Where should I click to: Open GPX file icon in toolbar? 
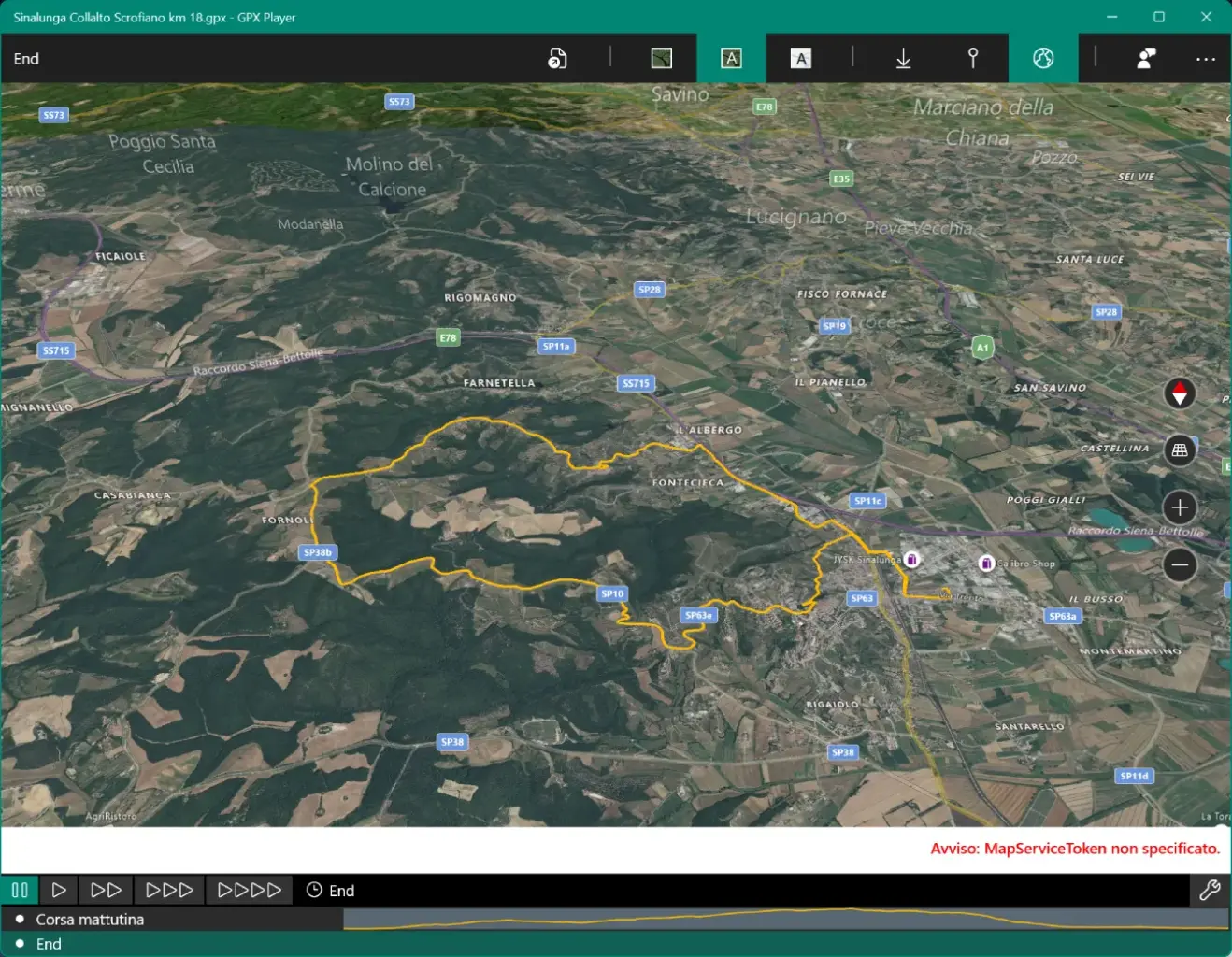pos(557,59)
